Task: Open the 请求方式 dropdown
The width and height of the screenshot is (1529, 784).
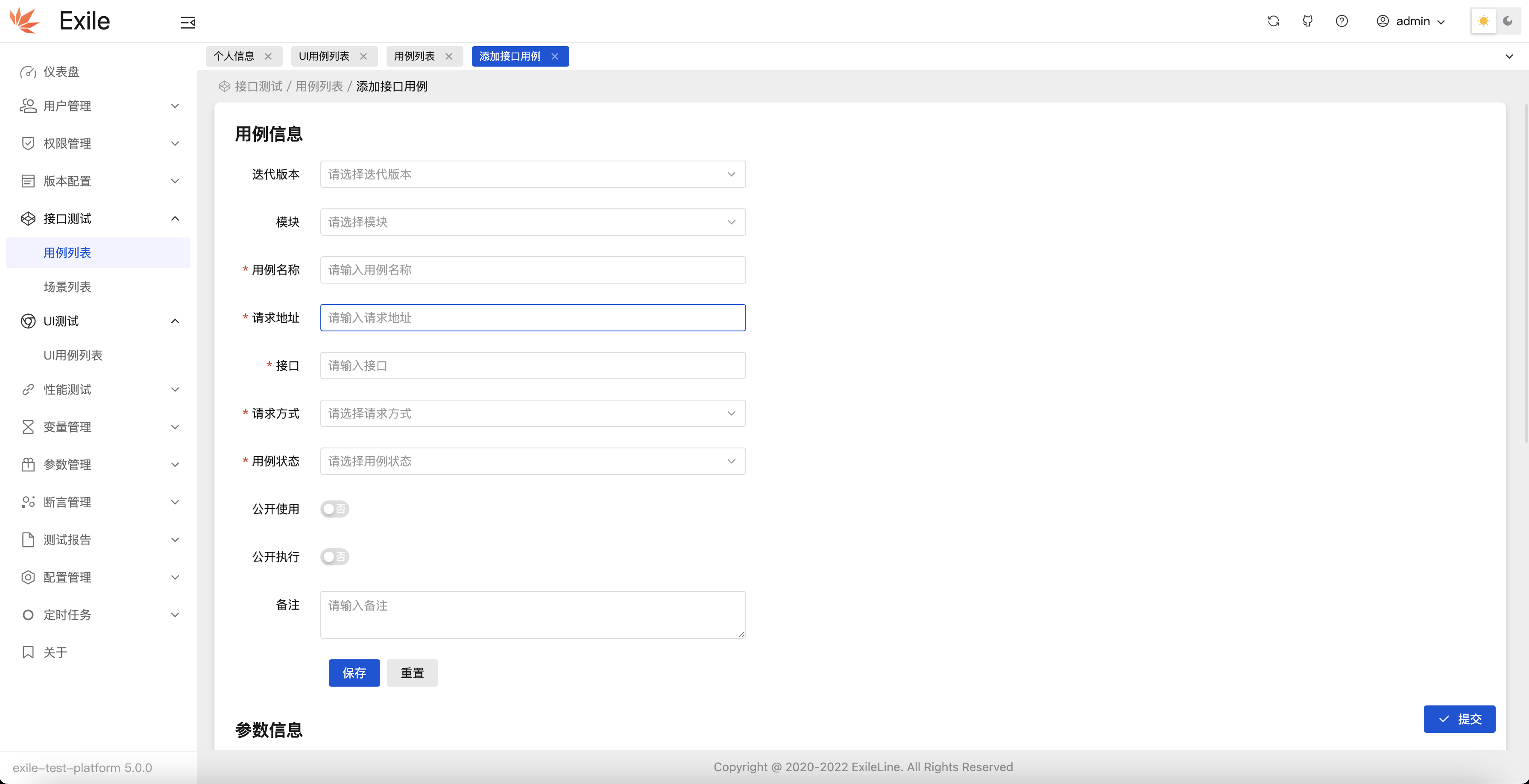Action: (x=533, y=413)
